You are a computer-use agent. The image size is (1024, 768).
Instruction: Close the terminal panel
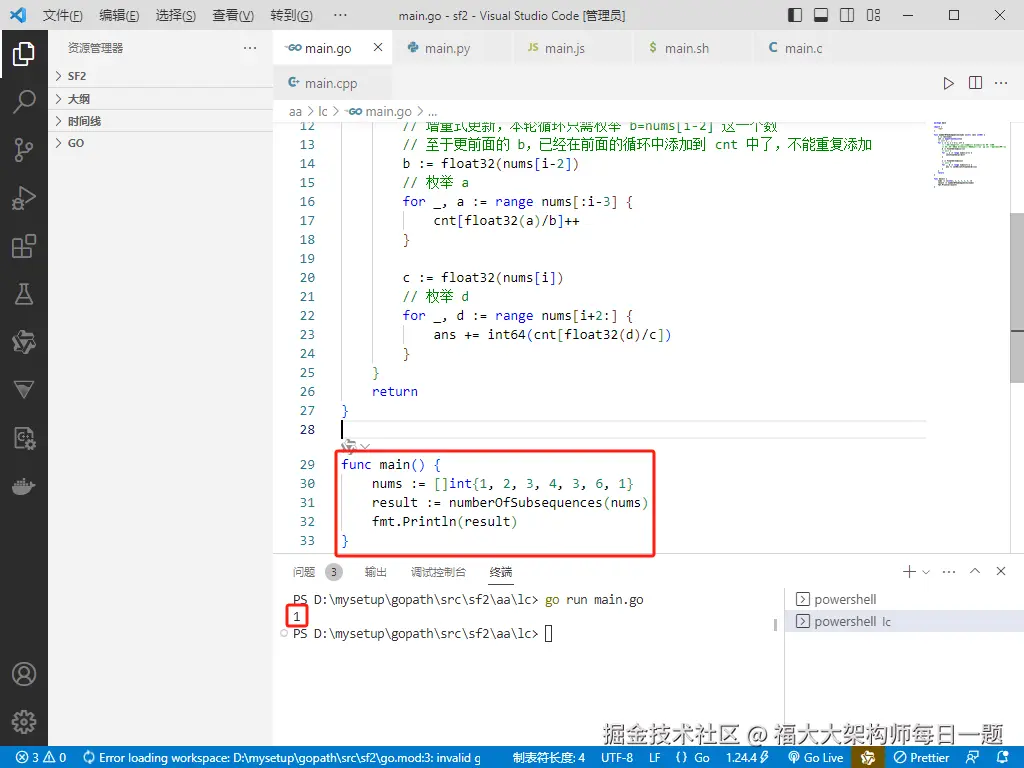pos(1000,571)
